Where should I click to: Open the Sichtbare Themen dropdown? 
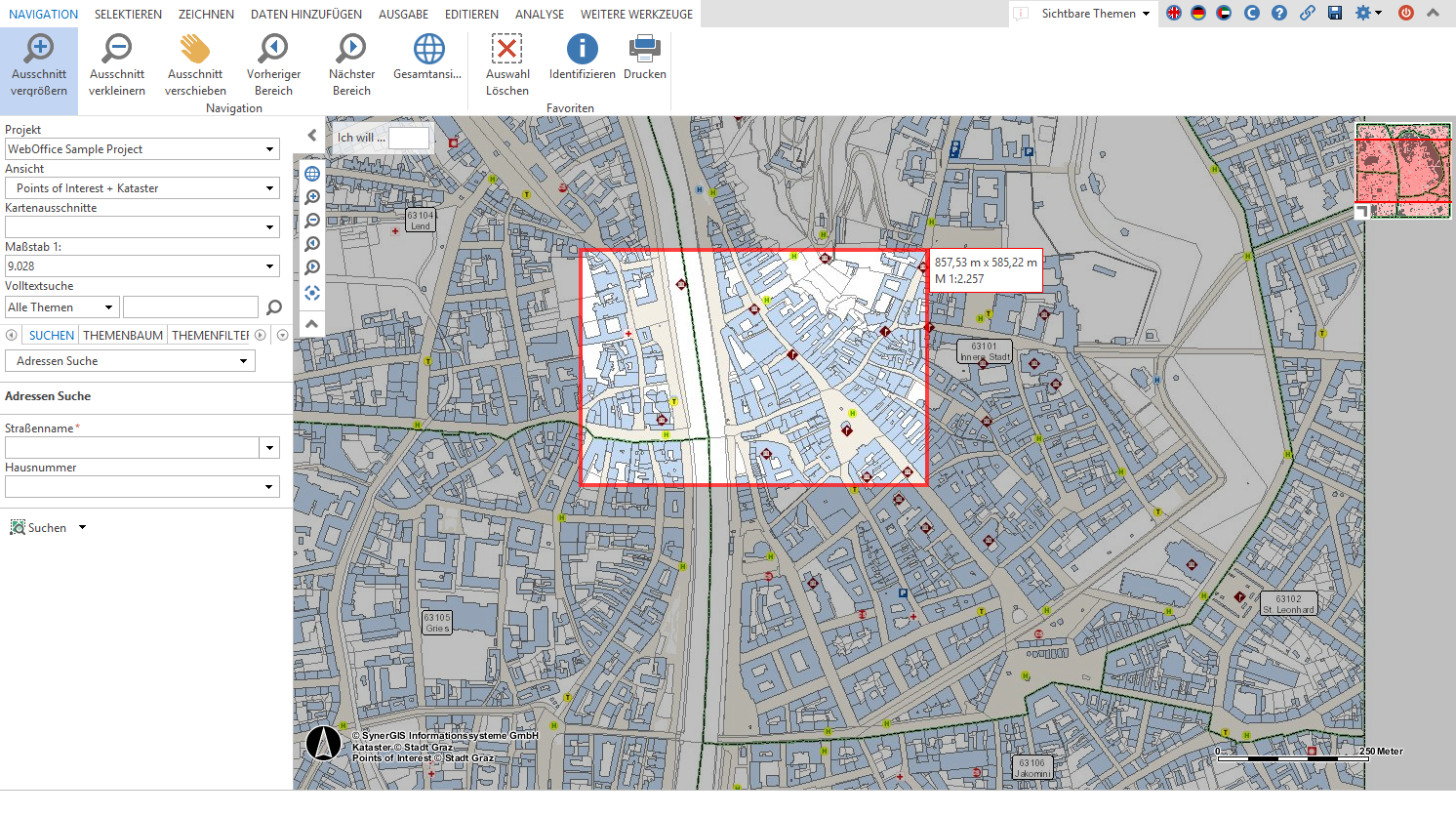(1095, 14)
